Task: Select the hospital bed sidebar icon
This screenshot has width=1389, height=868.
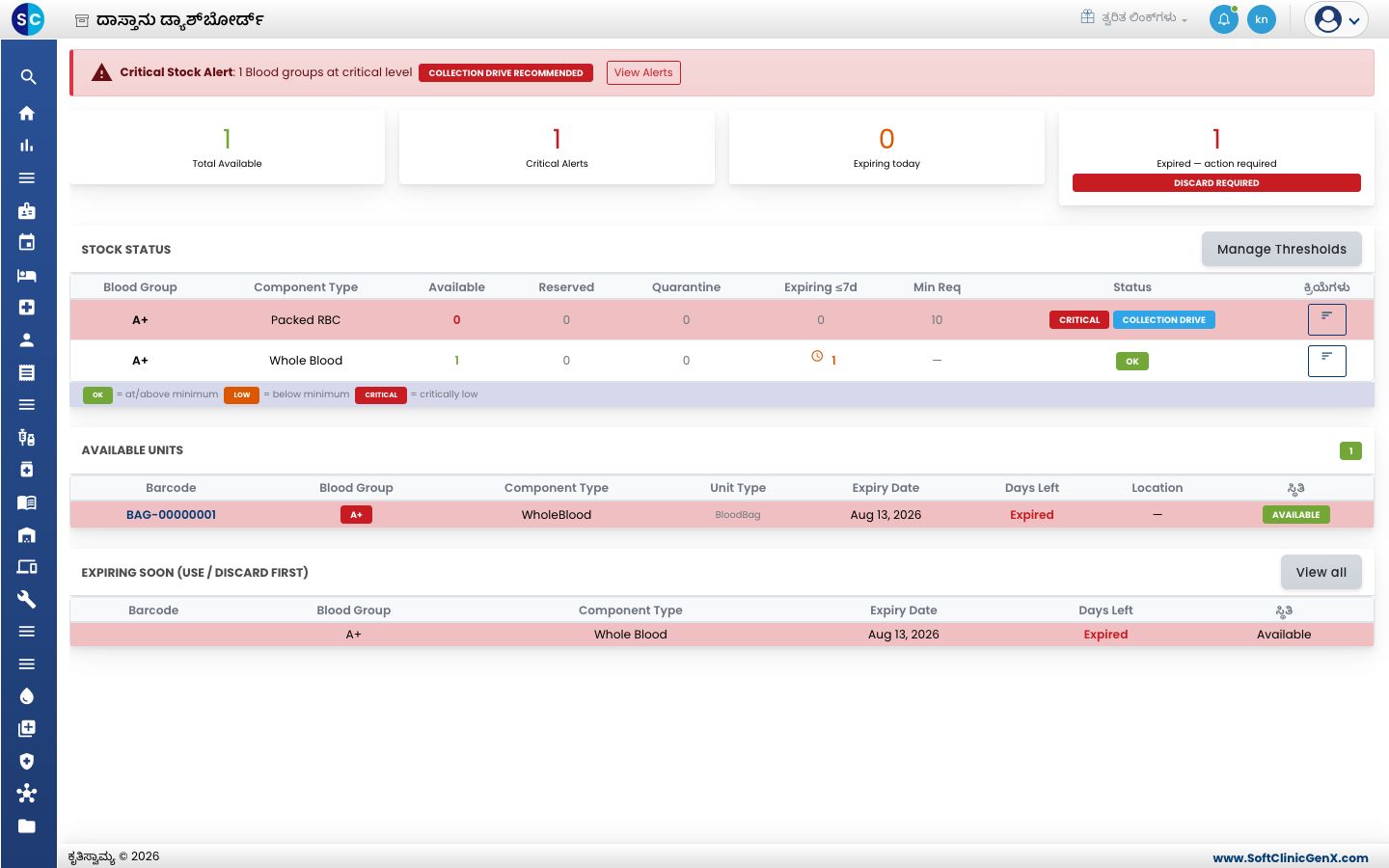Action: pos(27,275)
